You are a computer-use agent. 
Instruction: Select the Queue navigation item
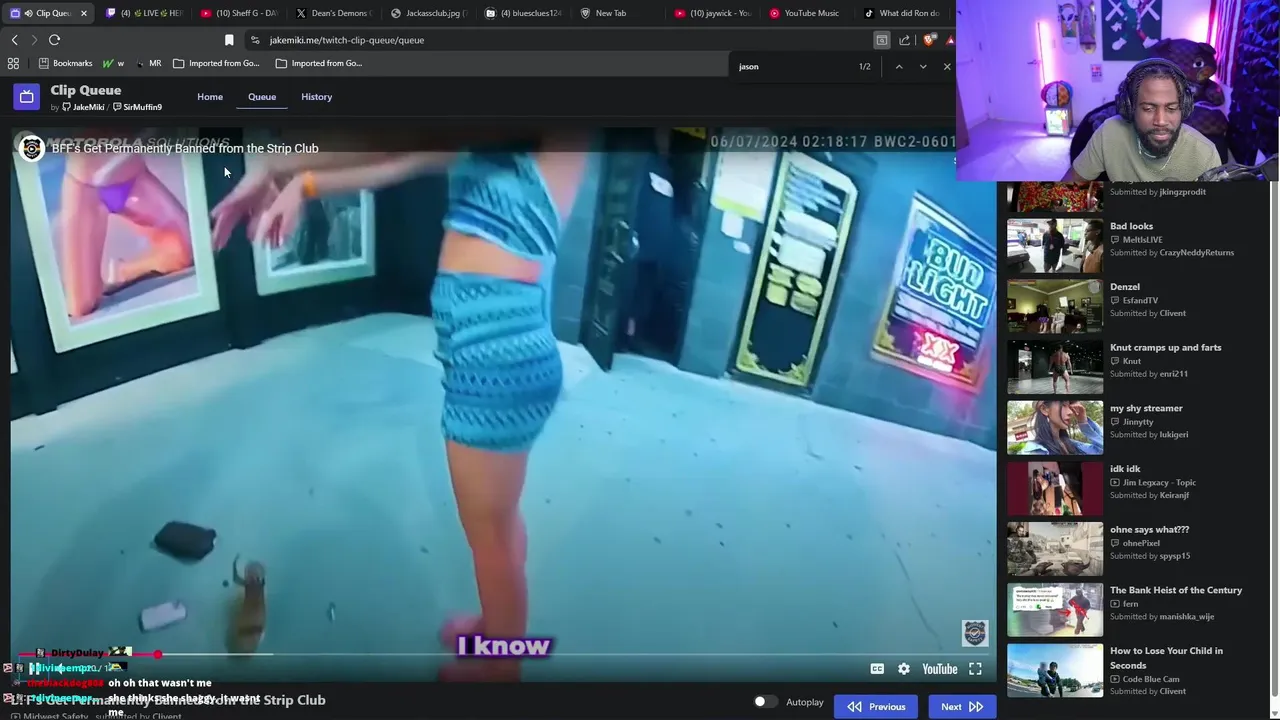(262, 97)
